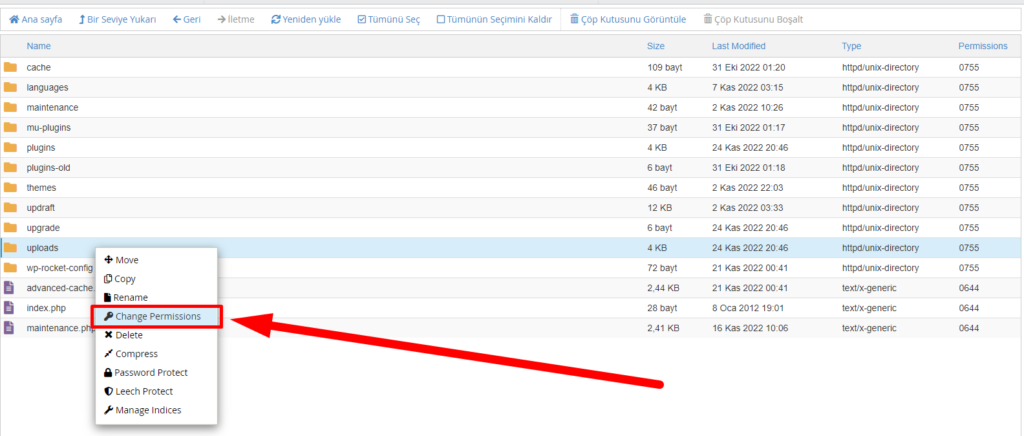Choose Password Protect menu entry
The width and height of the screenshot is (1024, 436).
coord(150,372)
